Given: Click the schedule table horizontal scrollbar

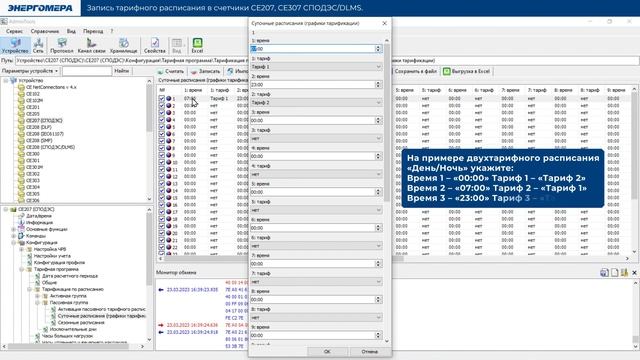Looking at the screenshot, I should coord(283,258).
